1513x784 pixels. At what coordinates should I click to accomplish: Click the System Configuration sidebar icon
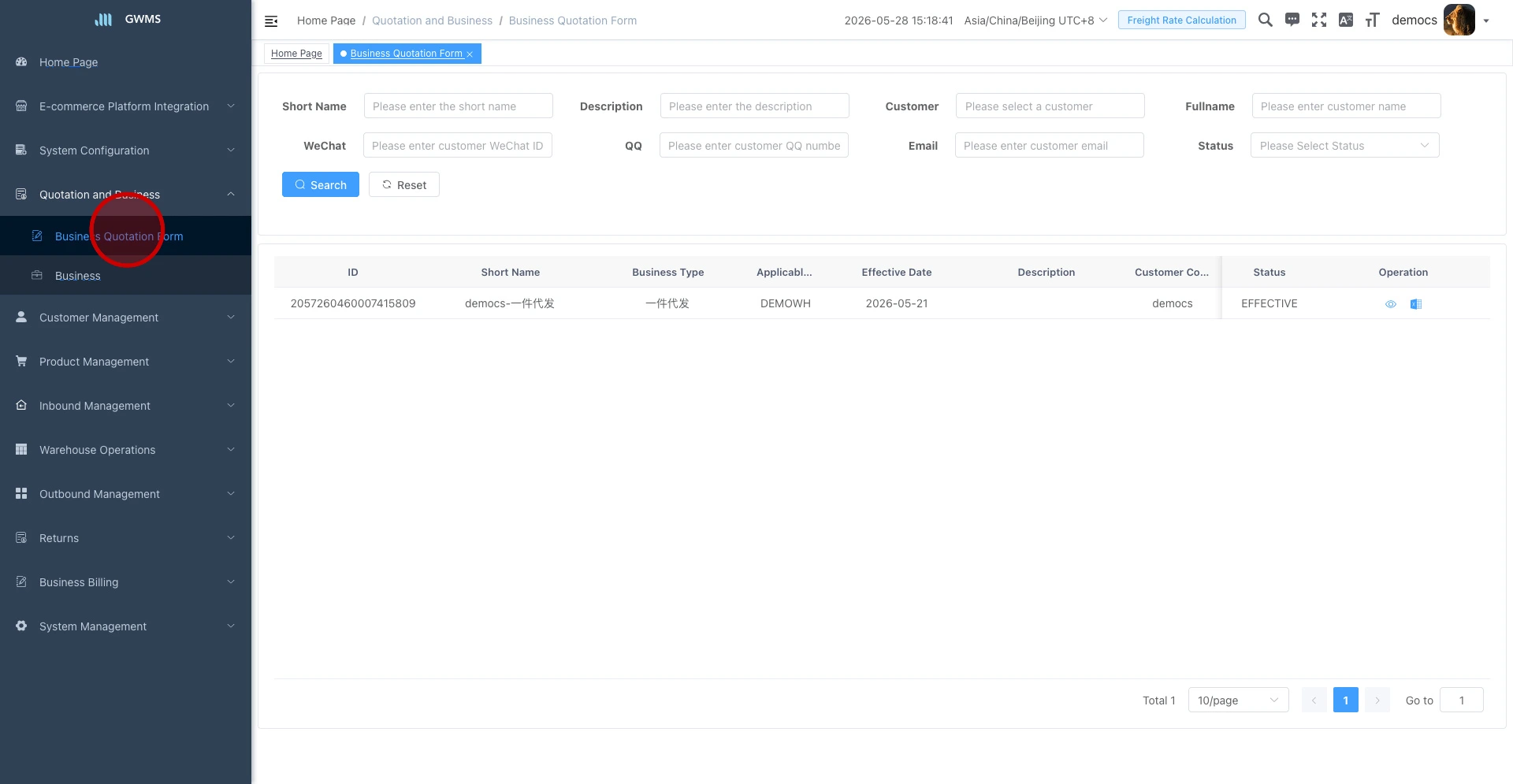21,150
